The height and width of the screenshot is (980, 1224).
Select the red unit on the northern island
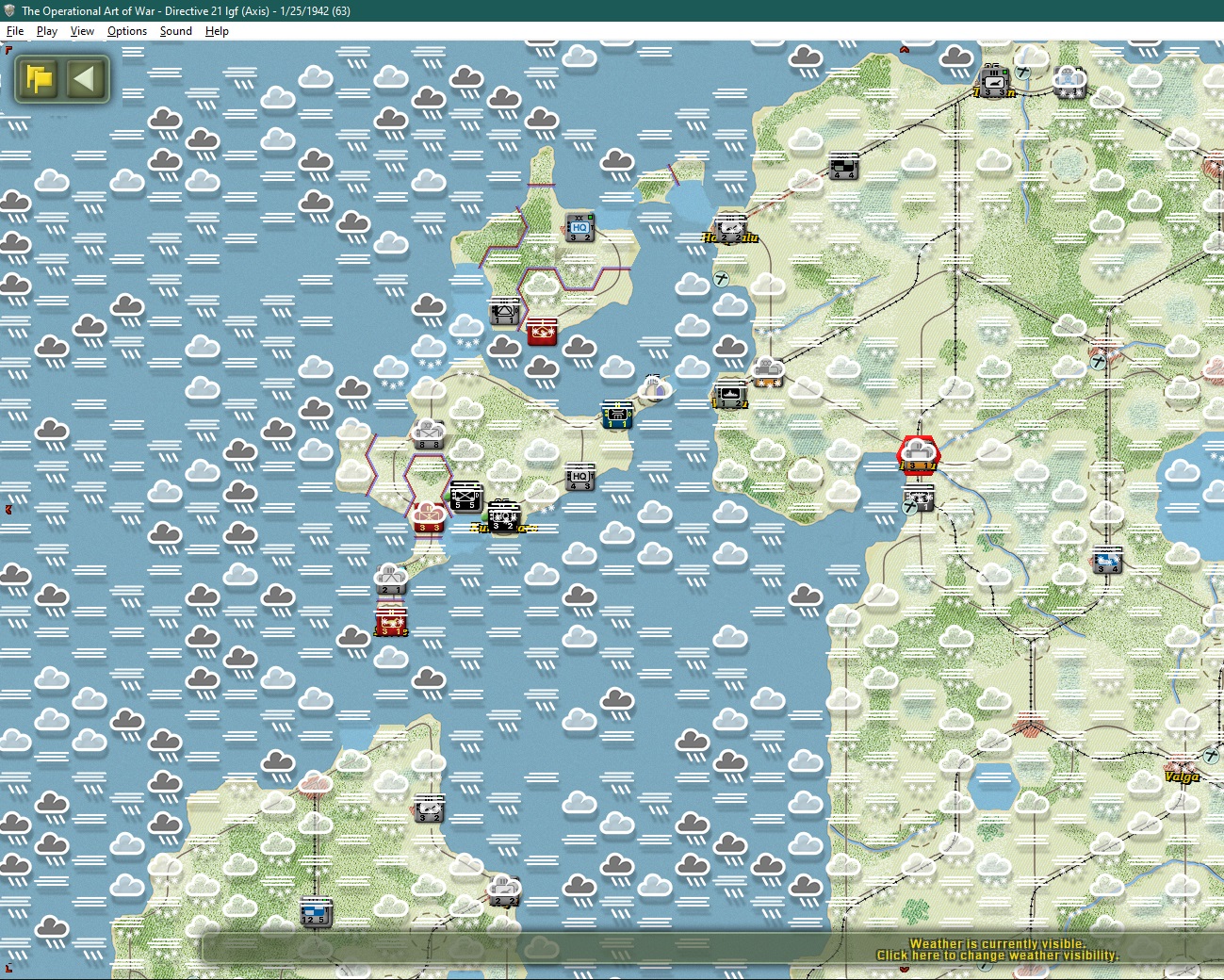pos(542,331)
